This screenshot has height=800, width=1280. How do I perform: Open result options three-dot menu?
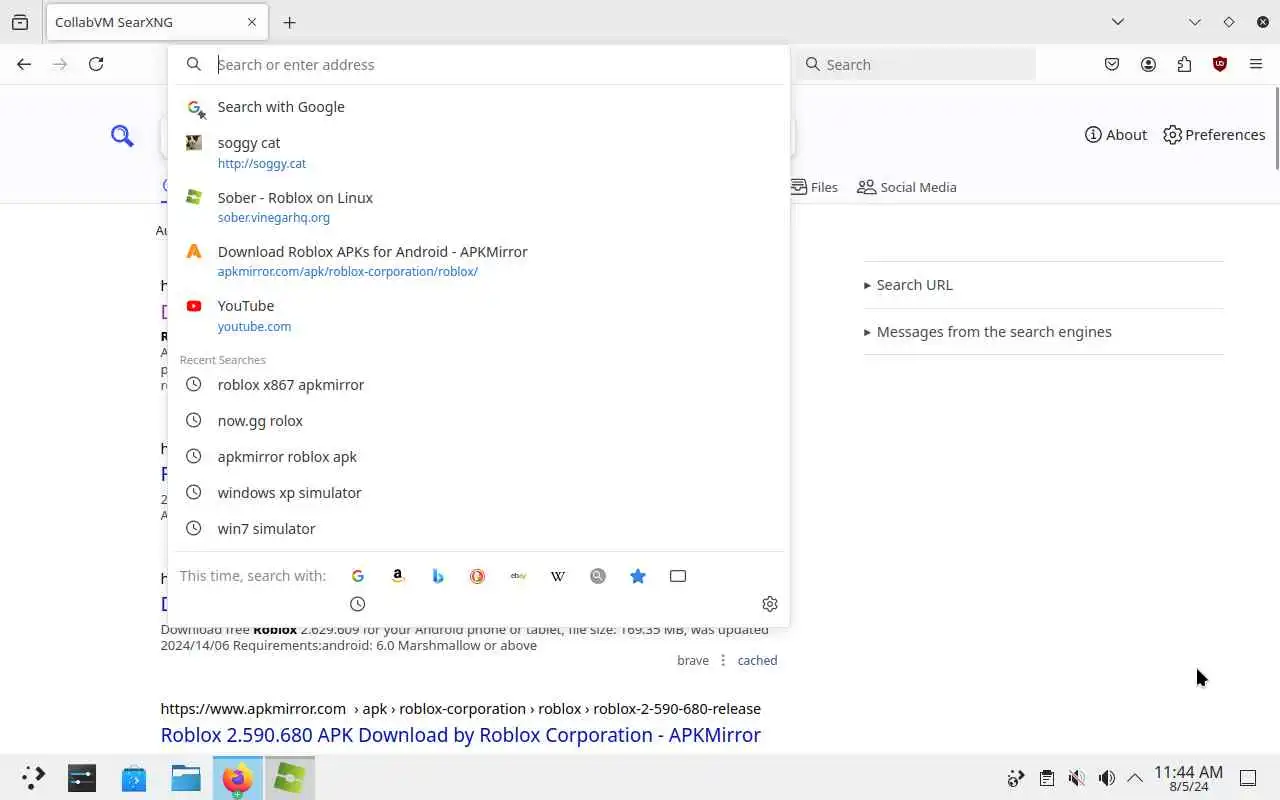click(723, 660)
